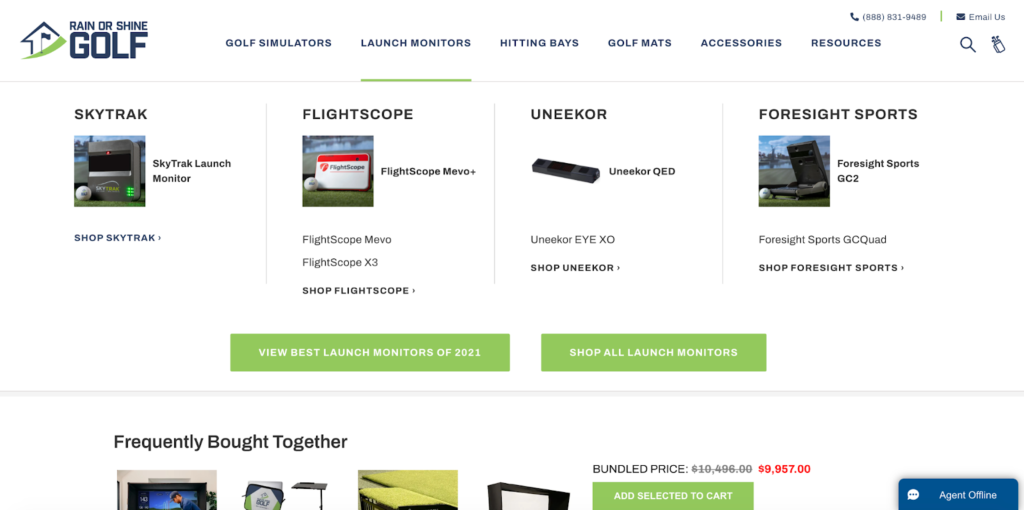Expand the Accessories navigation menu
1024x510 pixels.
741,43
